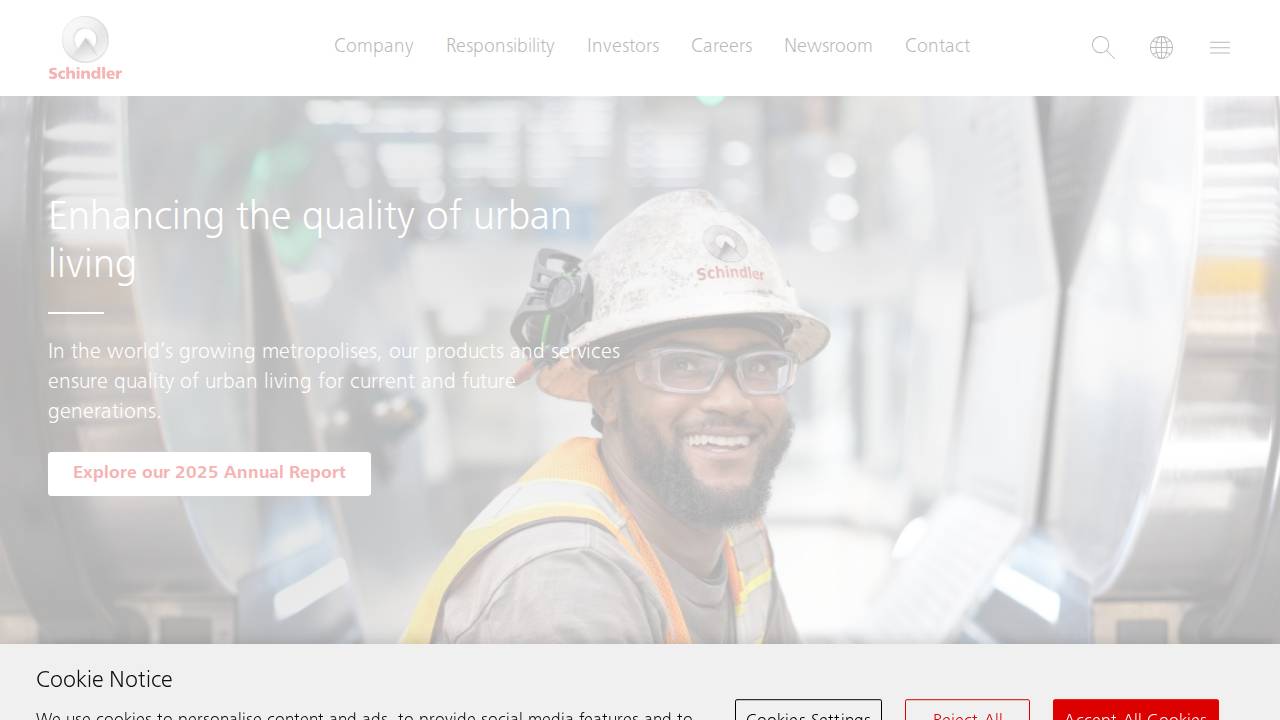
Task: Click the cookie notice description text
Action: click(x=364, y=714)
